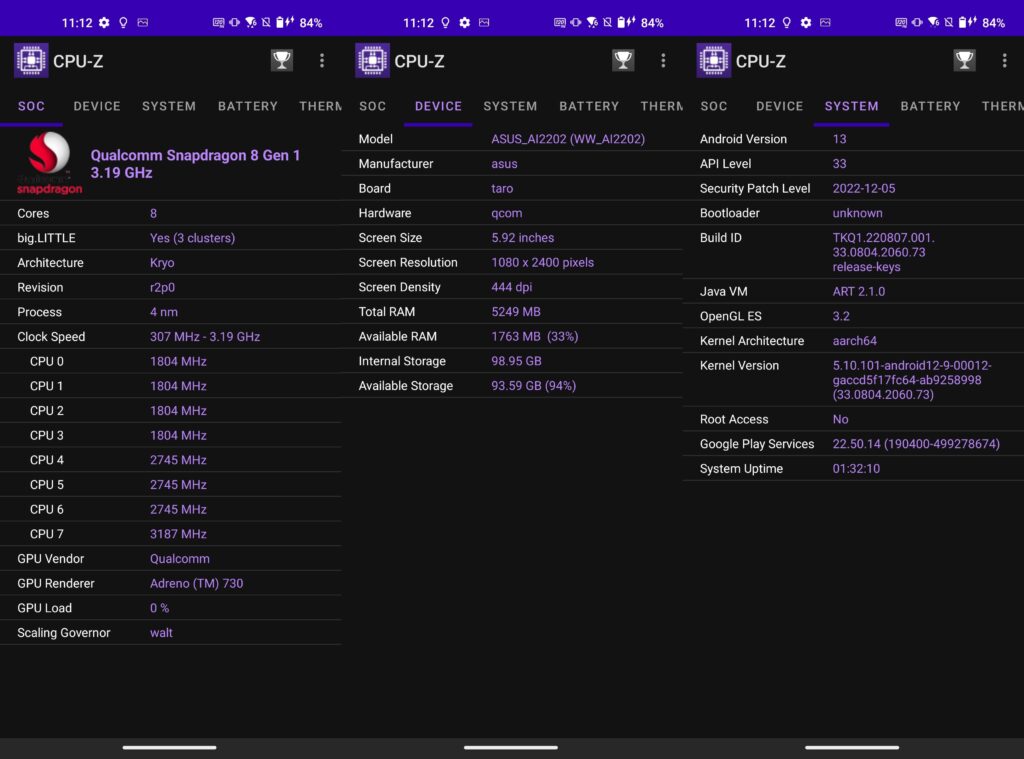The image size is (1024, 759).
Task: Select the BATTERY tab in the middle screen
Action: (589, 106)
